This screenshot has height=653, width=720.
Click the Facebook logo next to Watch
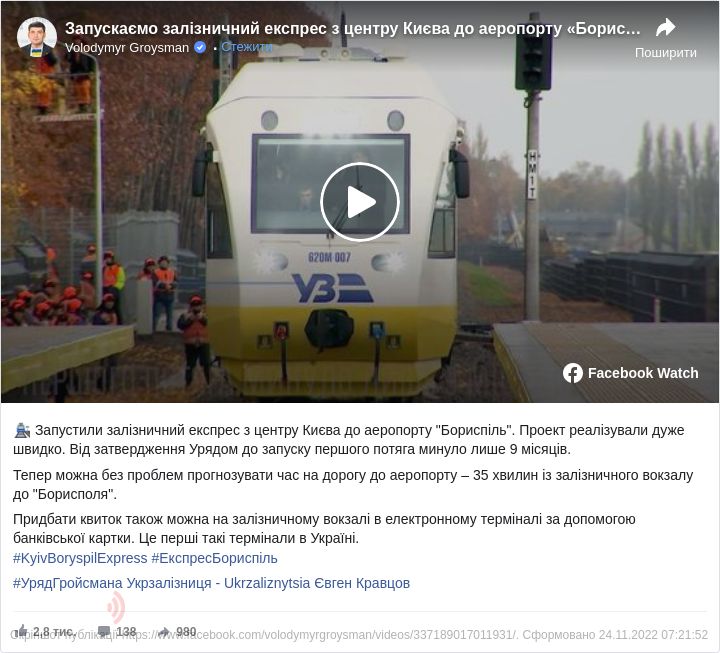point(573,373)
